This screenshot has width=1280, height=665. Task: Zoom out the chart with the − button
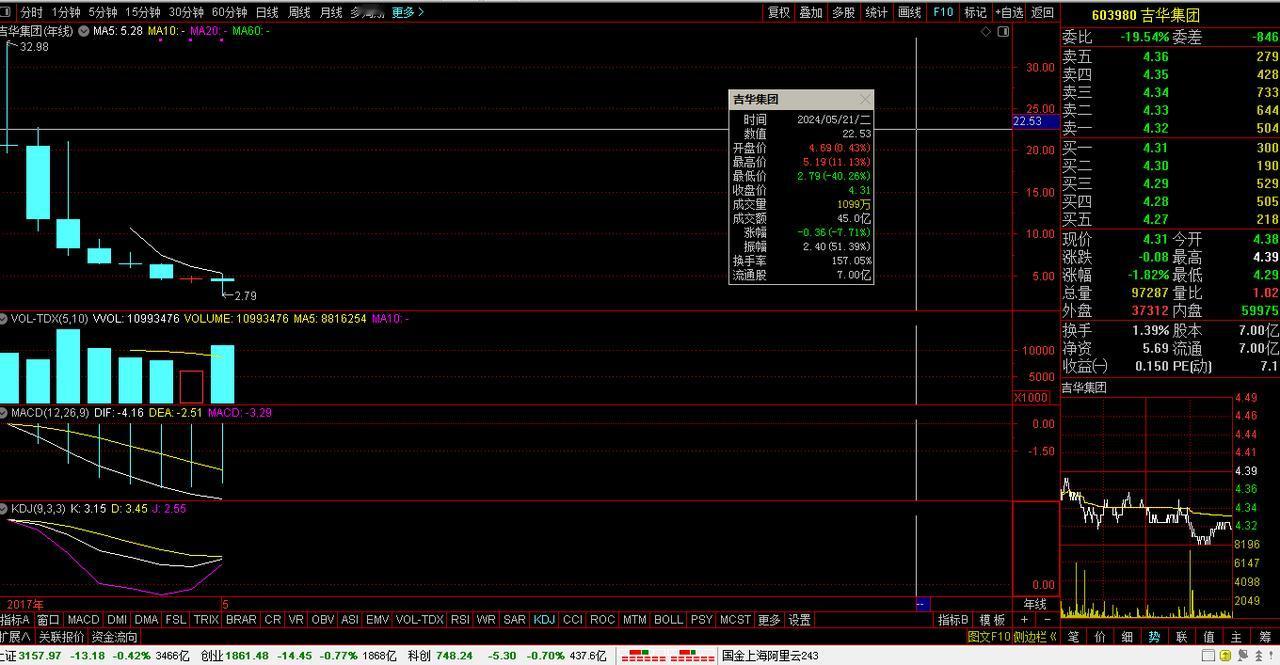(x=1046, y=620)
